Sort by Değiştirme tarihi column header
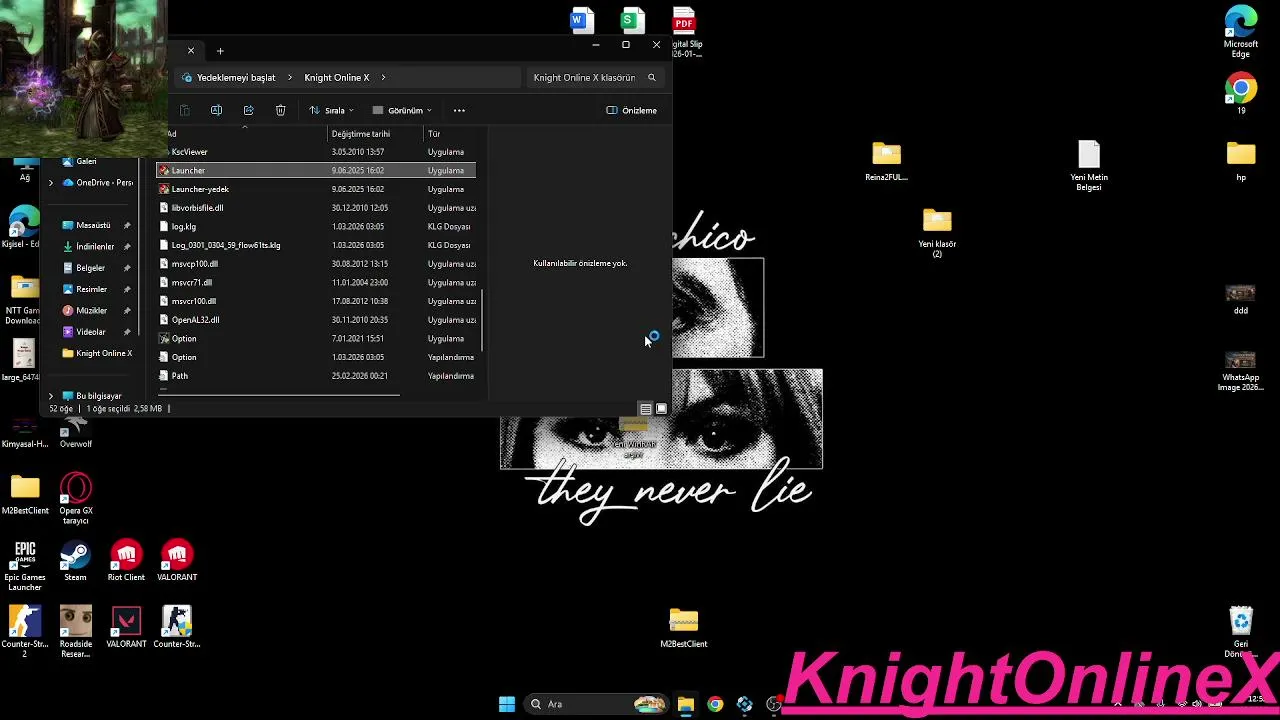 pyautogui.click(x=361, y=133)
